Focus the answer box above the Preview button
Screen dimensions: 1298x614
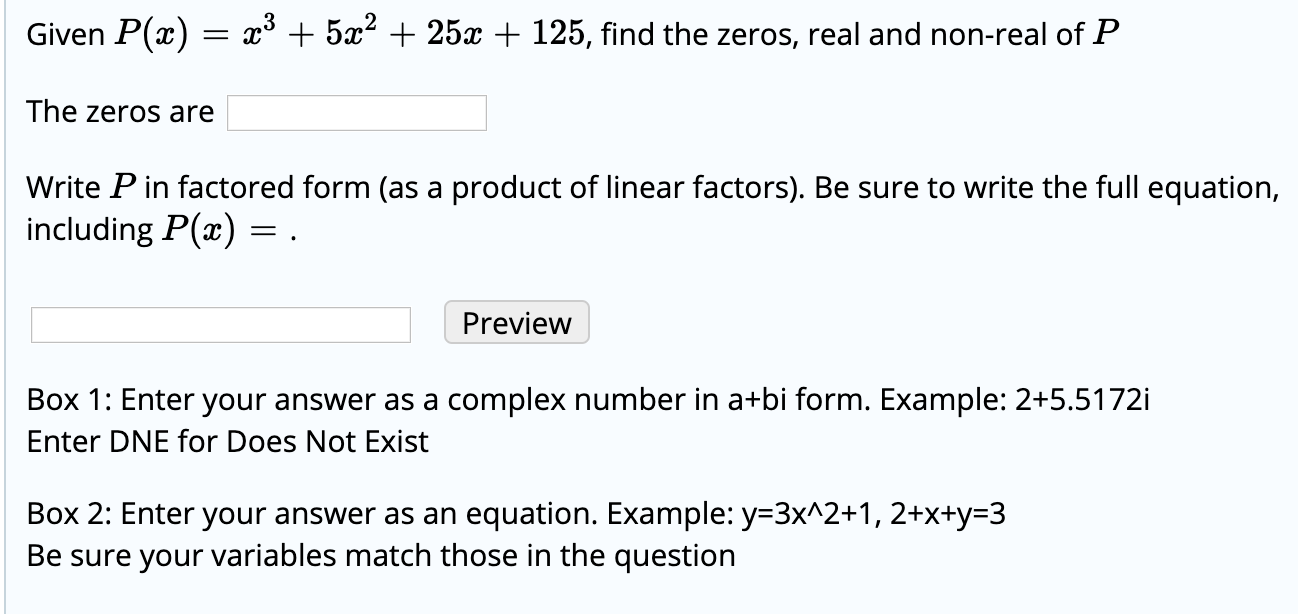point(220,324)
